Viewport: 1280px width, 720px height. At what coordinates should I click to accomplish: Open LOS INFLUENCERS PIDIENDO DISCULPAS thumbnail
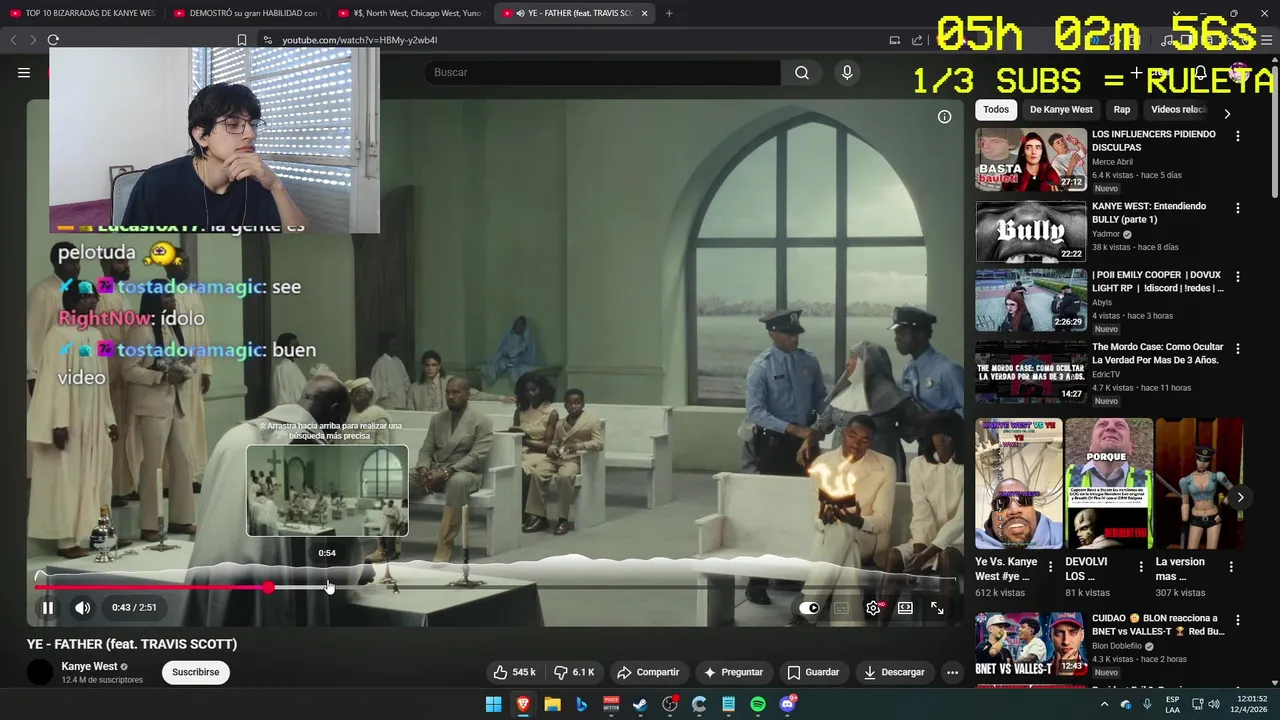(1031, 159)
